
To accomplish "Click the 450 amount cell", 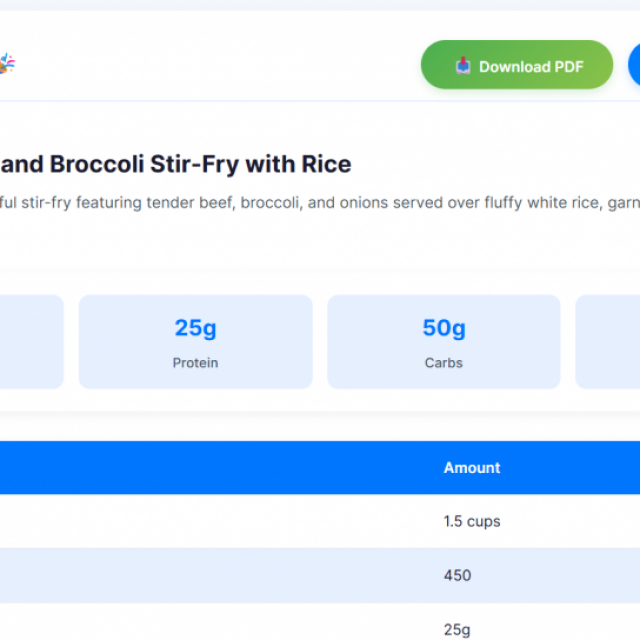I will click(458, 576).
